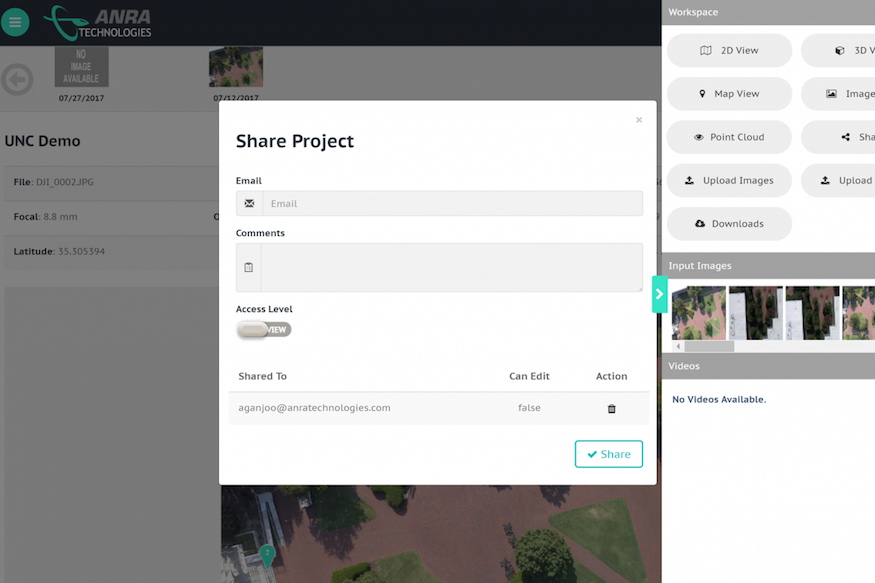Delete share for aganjoo@anratechnologies.com

[612, 408]
